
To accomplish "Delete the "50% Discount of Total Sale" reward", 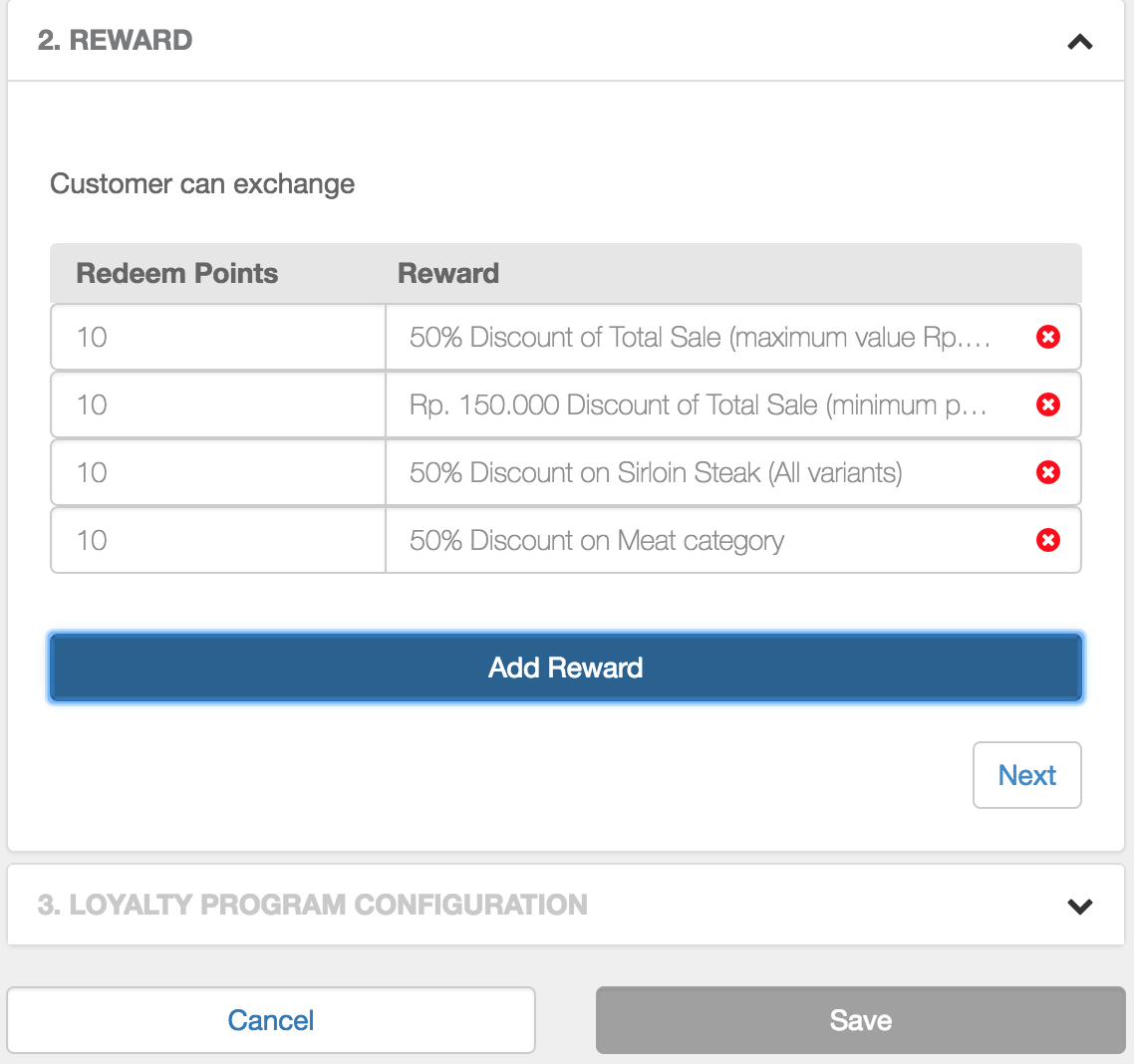I will coord(1047,337).
